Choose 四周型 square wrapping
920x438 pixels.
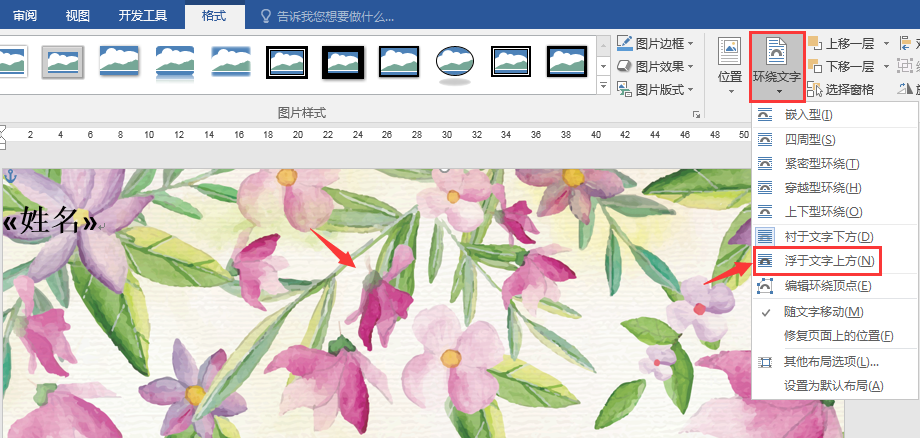click(x=835, y=140)
